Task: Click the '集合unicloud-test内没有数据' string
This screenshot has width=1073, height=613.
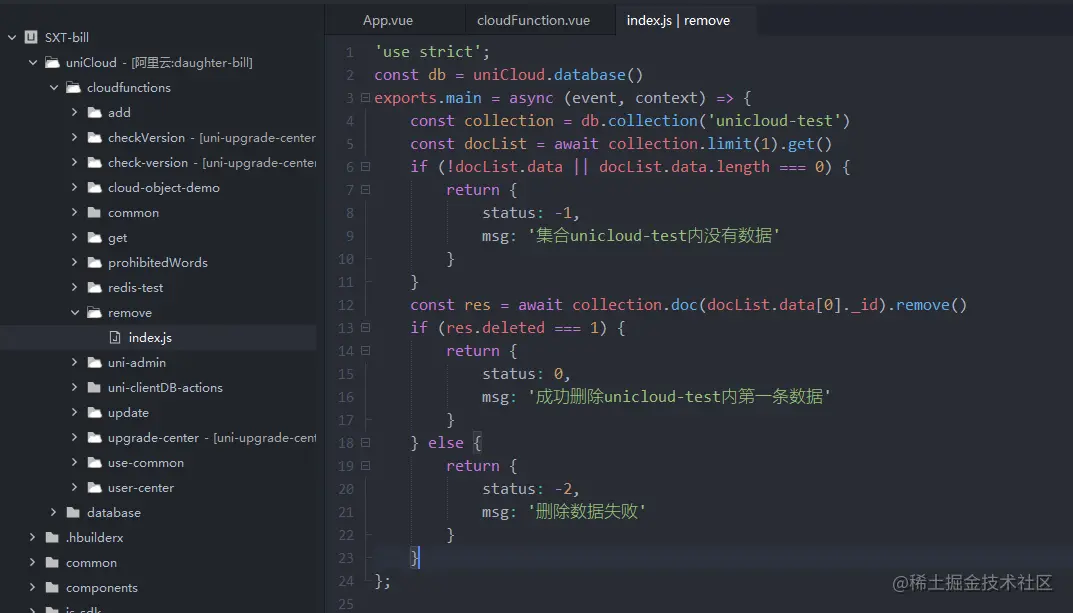Action: 654,235
